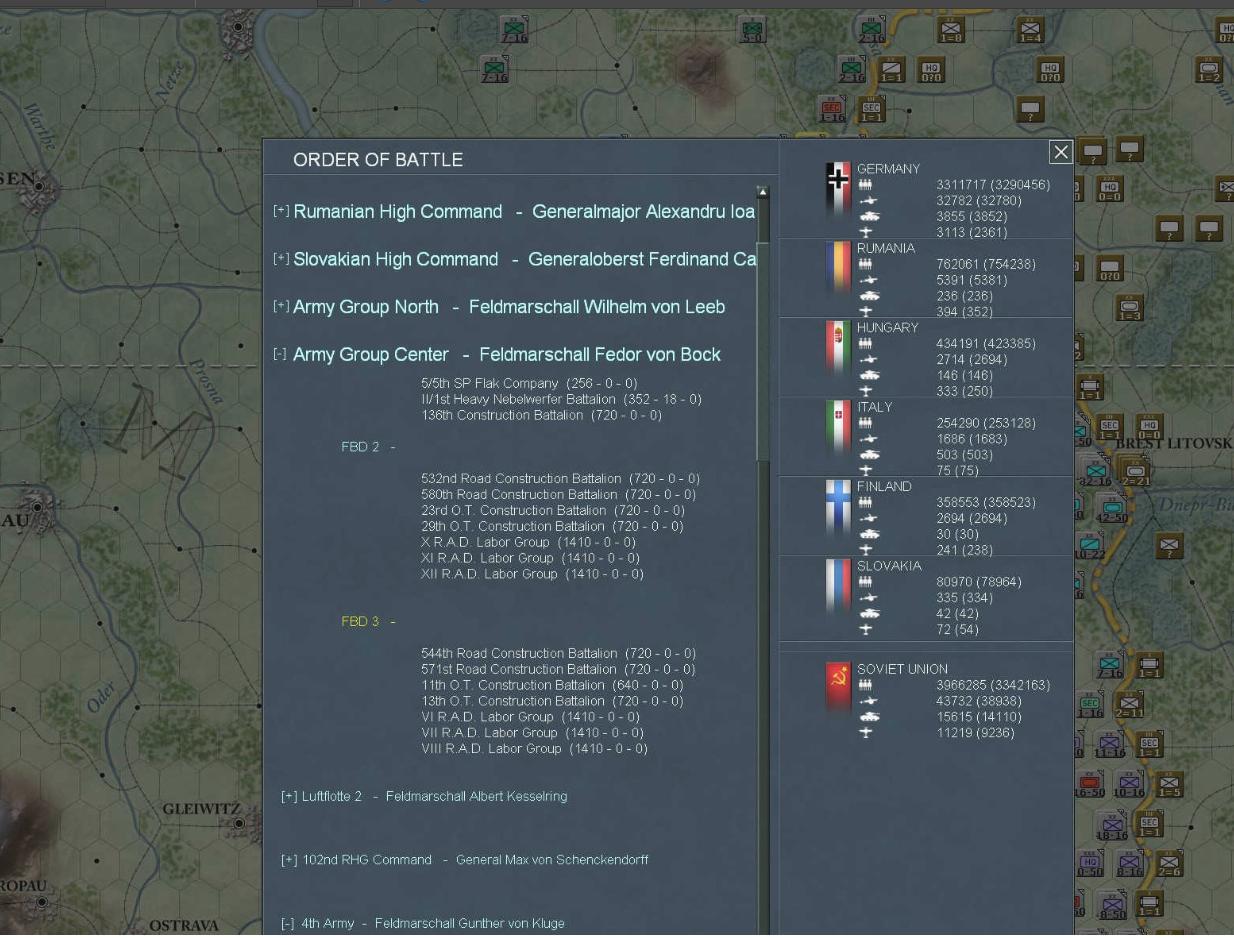Select the Soviet infantry counter marked 1=5
The height and width of the screenshot is (938, 1234).
[x=1169, y=785]
